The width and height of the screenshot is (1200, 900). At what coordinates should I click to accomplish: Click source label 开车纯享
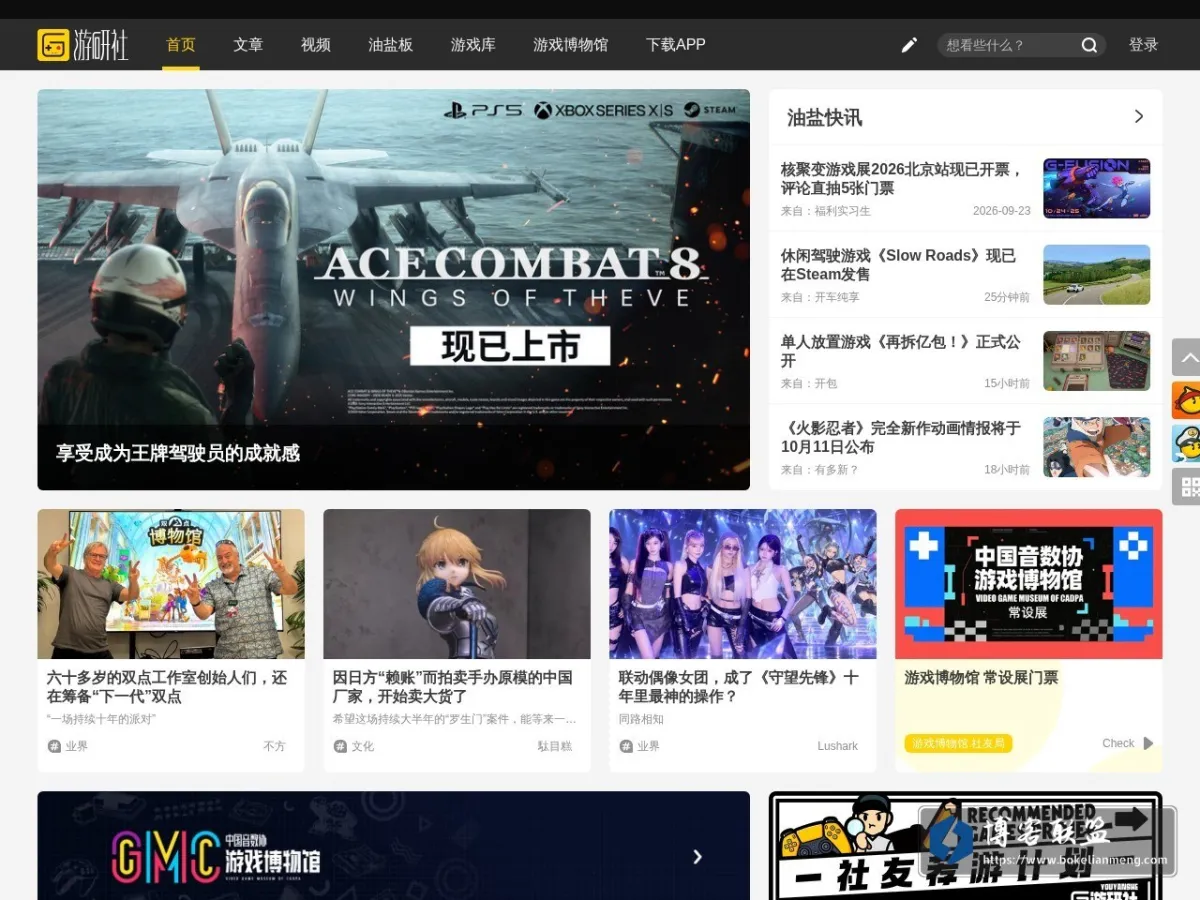click(837, 297)
